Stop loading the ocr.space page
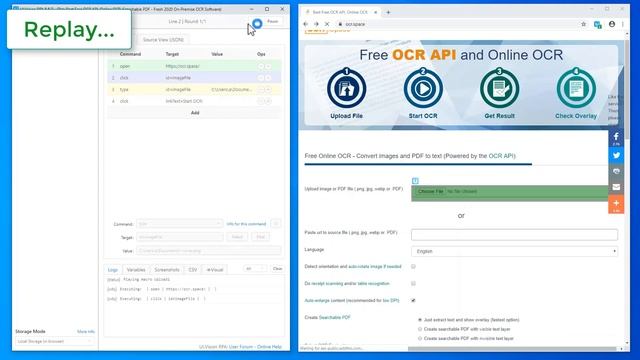 tap(327, 24)
